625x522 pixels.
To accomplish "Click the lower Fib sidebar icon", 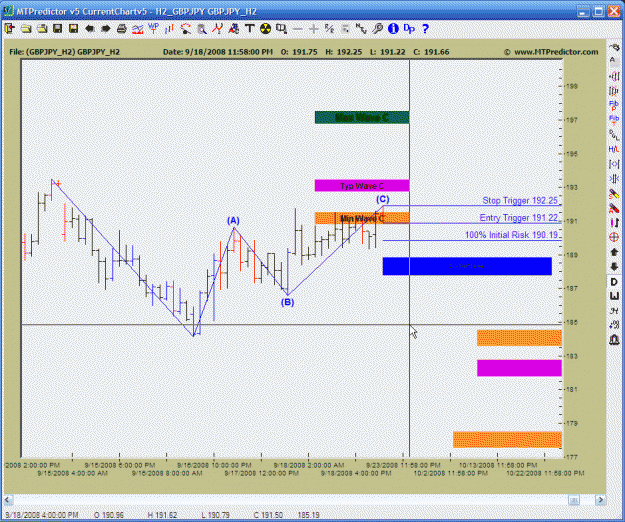I will (614, 120).
